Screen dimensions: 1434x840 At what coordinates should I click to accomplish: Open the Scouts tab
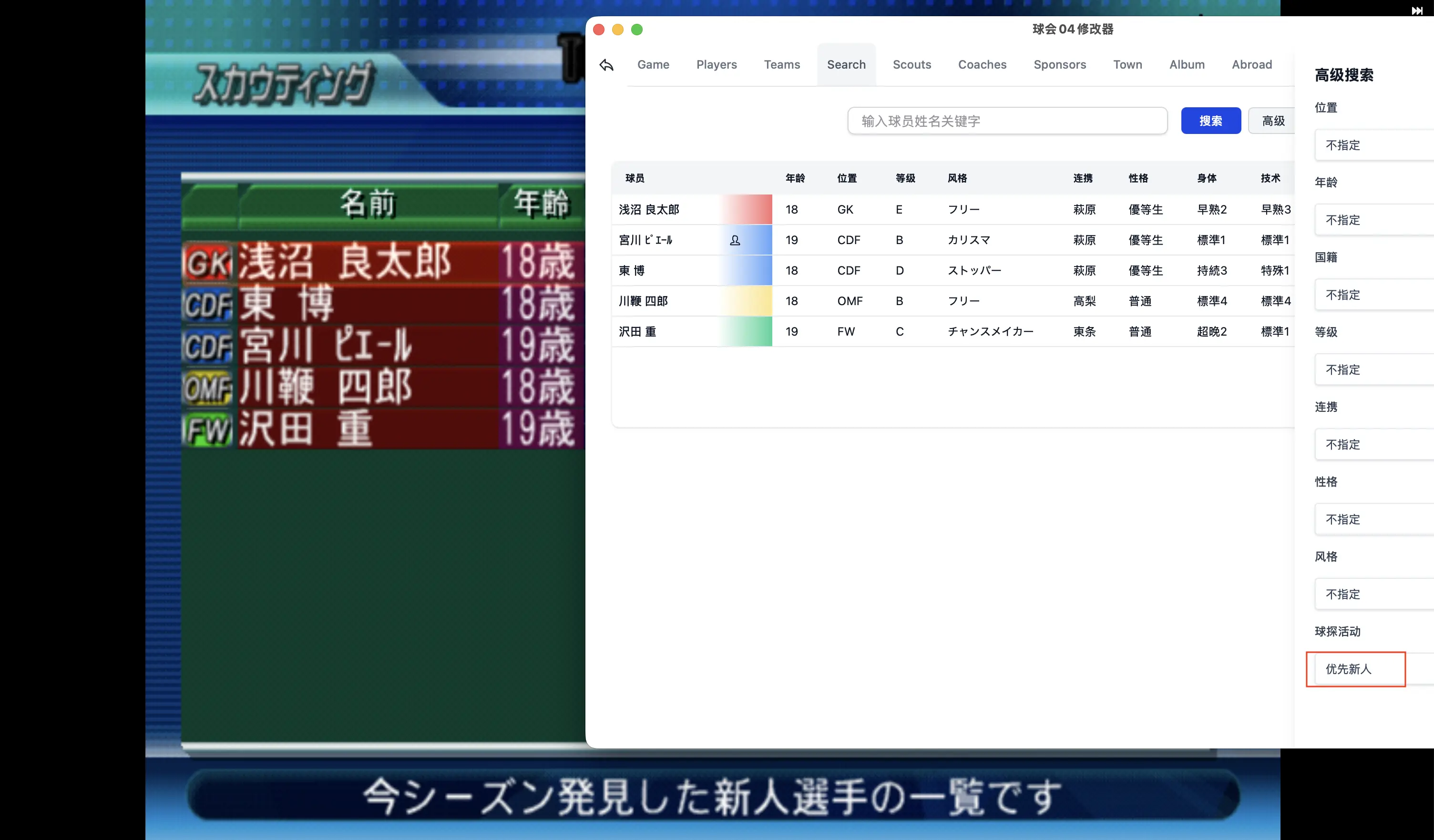tap(912, 64)
